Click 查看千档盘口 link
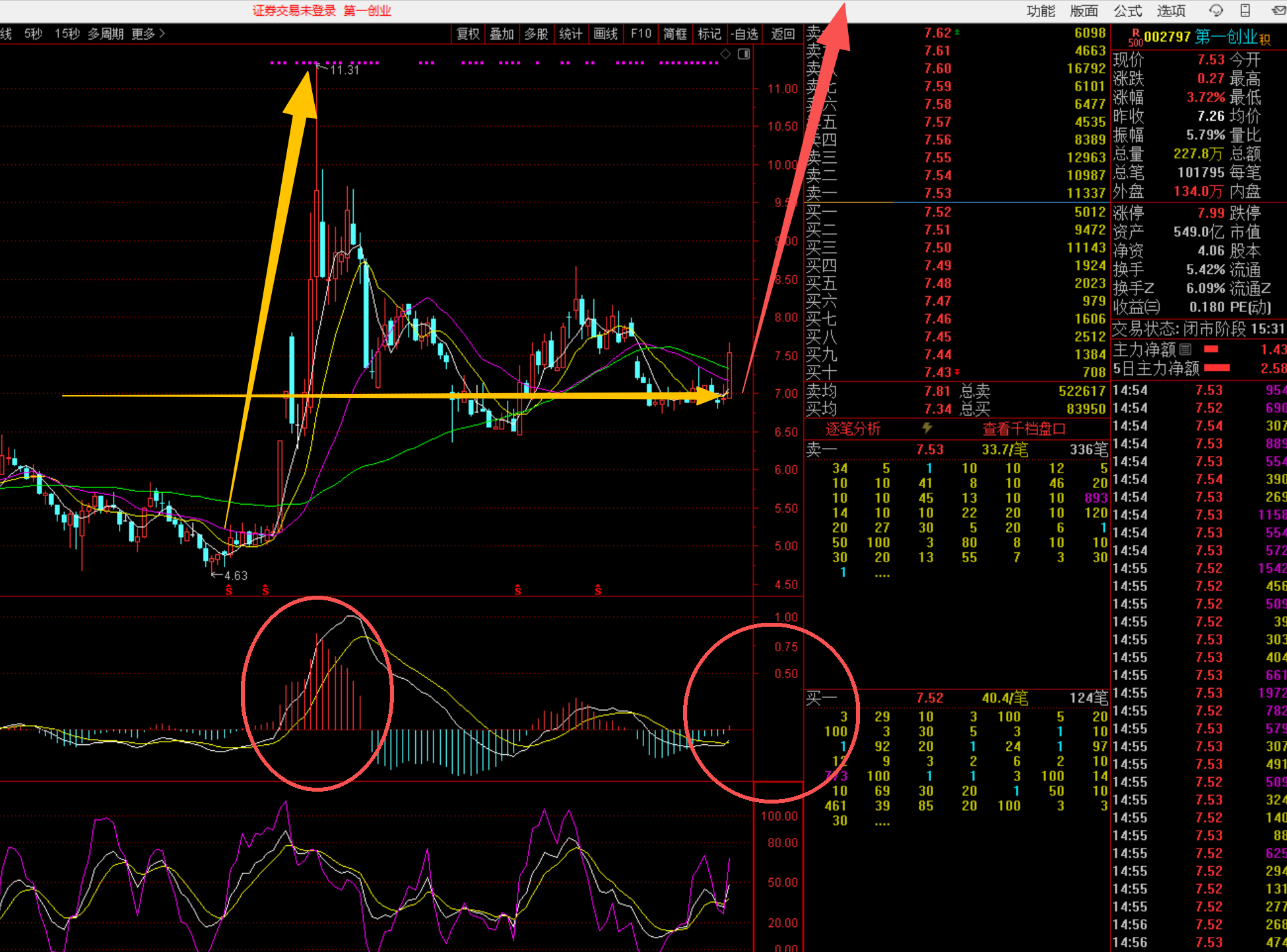Viewport: 1287px width, 952px height. click(1024, 429)
